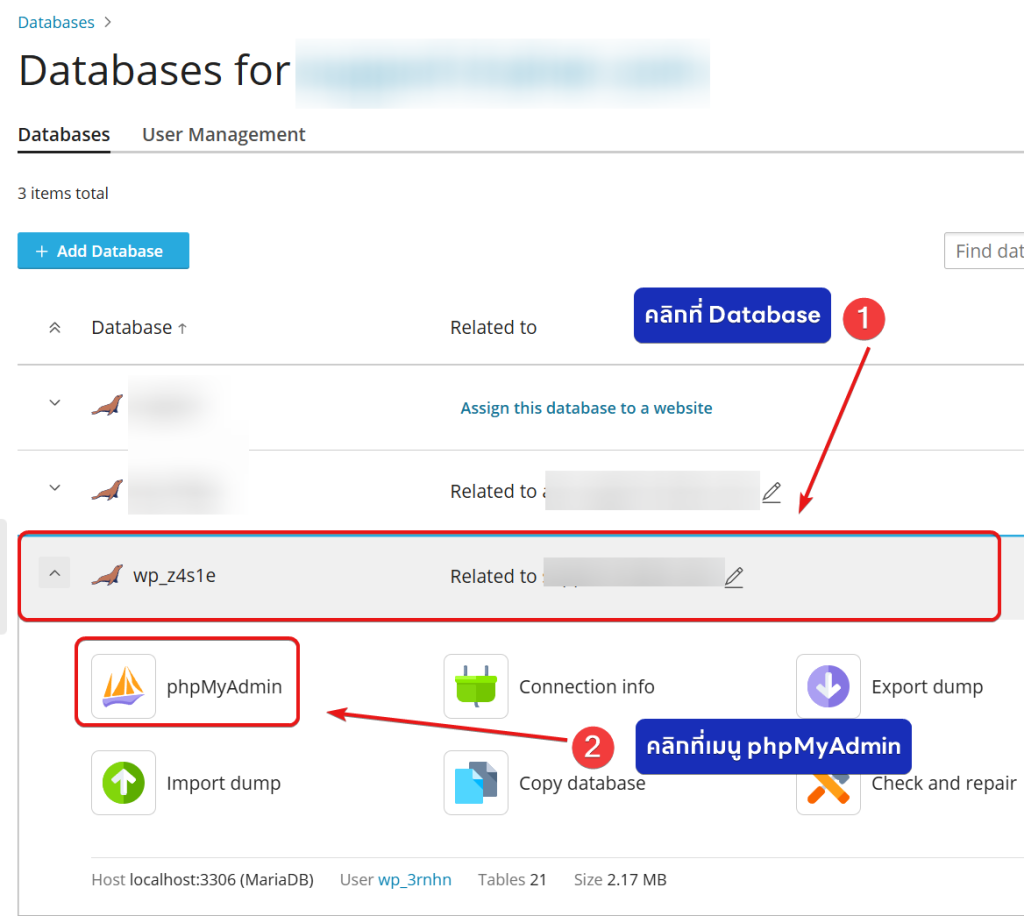Click the Find database search field
Viewport: 1024px width, 916px height.
pos(985,251)
